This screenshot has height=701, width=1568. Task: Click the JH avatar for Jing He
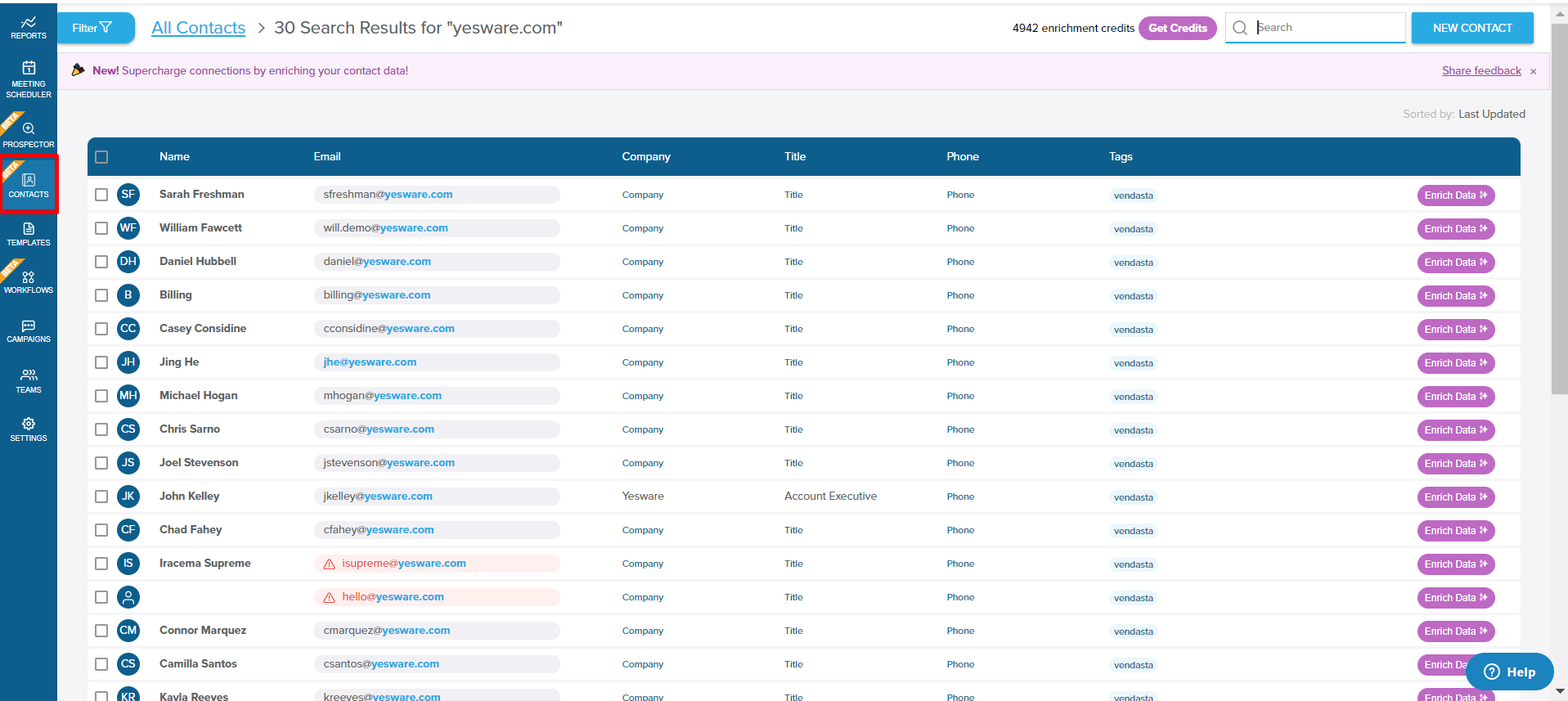(x=128, y=362)
